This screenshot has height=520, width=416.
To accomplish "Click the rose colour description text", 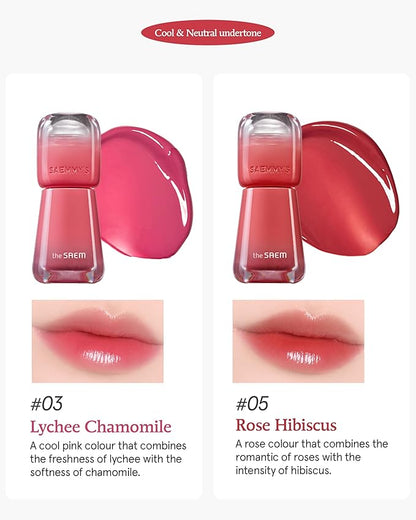I will tap(312, 457).
